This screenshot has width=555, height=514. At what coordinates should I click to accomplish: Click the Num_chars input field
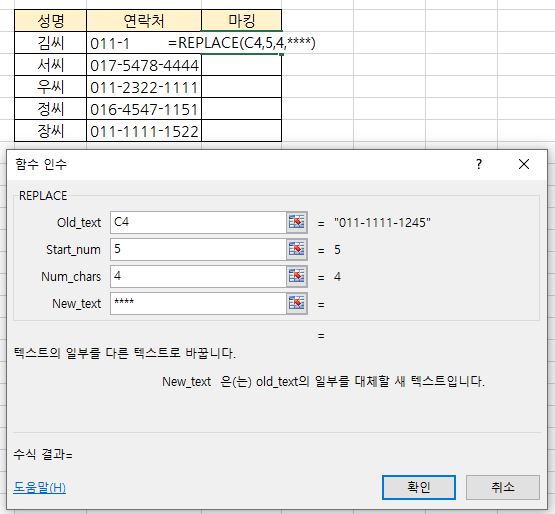(x=198, y=276)
